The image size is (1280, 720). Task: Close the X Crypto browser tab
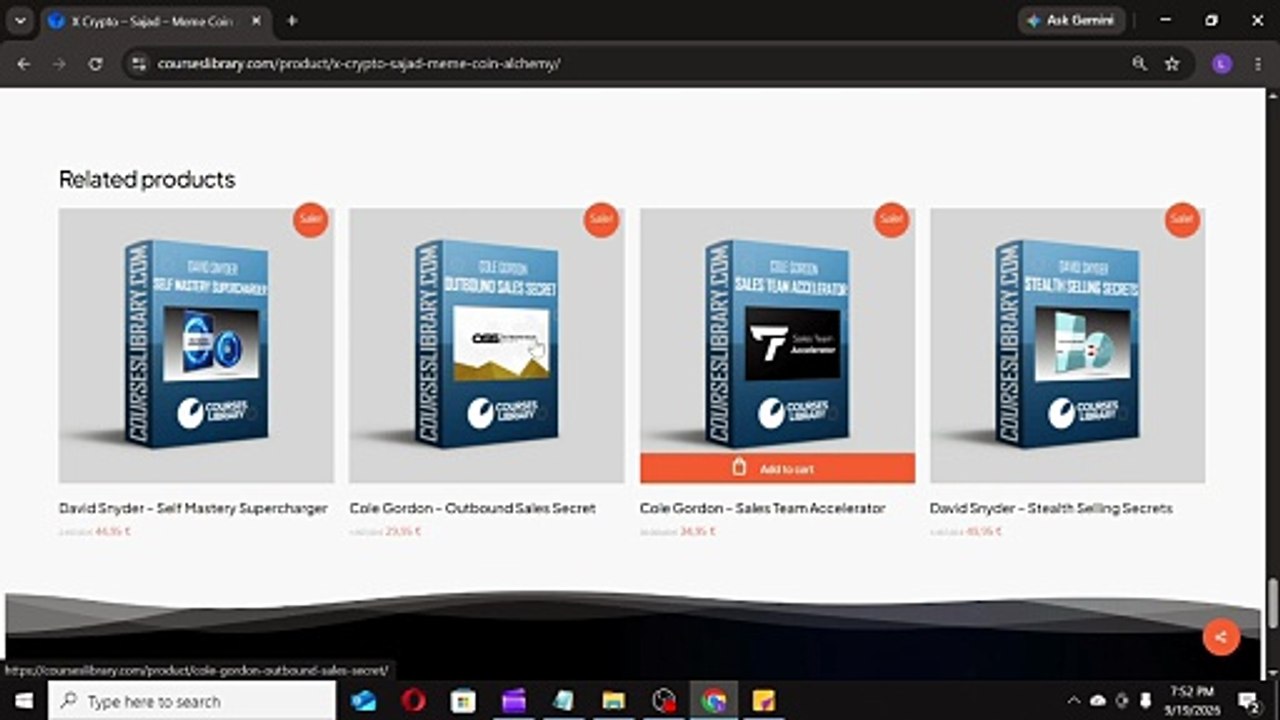coord(256,21)
